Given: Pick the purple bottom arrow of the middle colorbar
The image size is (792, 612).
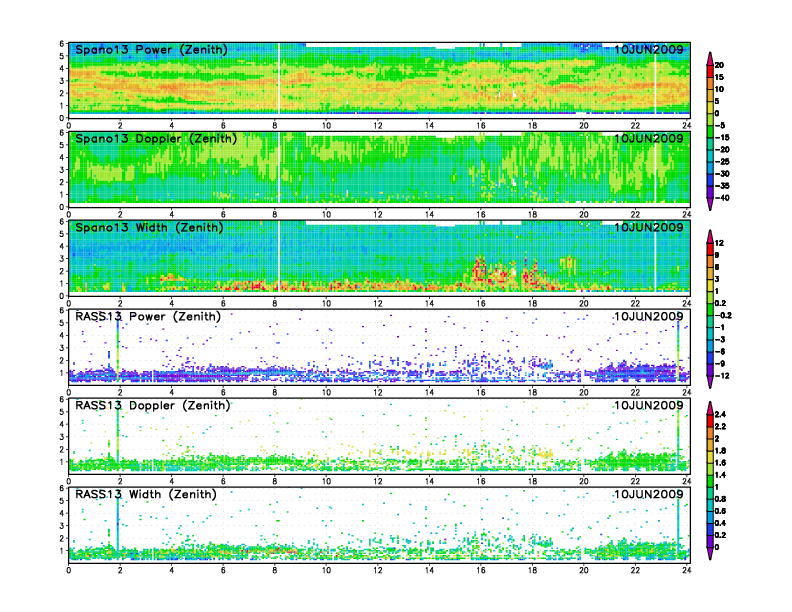Looking at the screenshot, I should click(710, 382).
